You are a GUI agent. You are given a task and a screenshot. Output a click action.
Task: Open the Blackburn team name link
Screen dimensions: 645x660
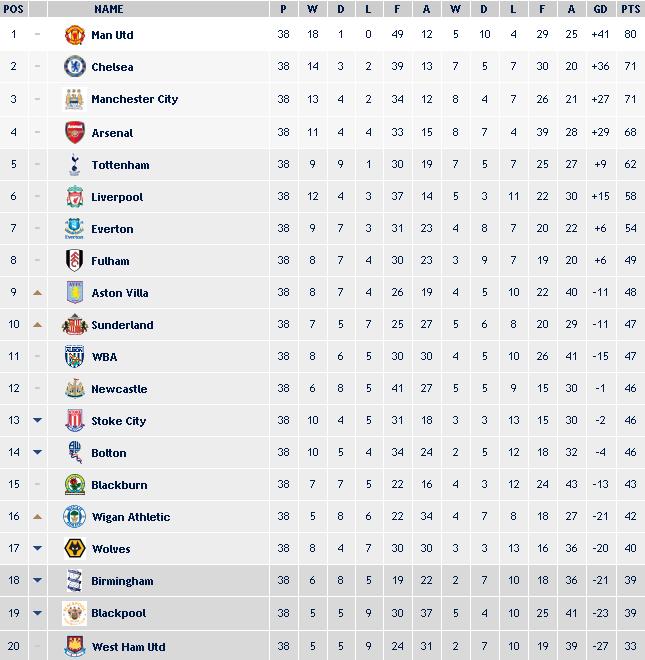tap(119, 485)
